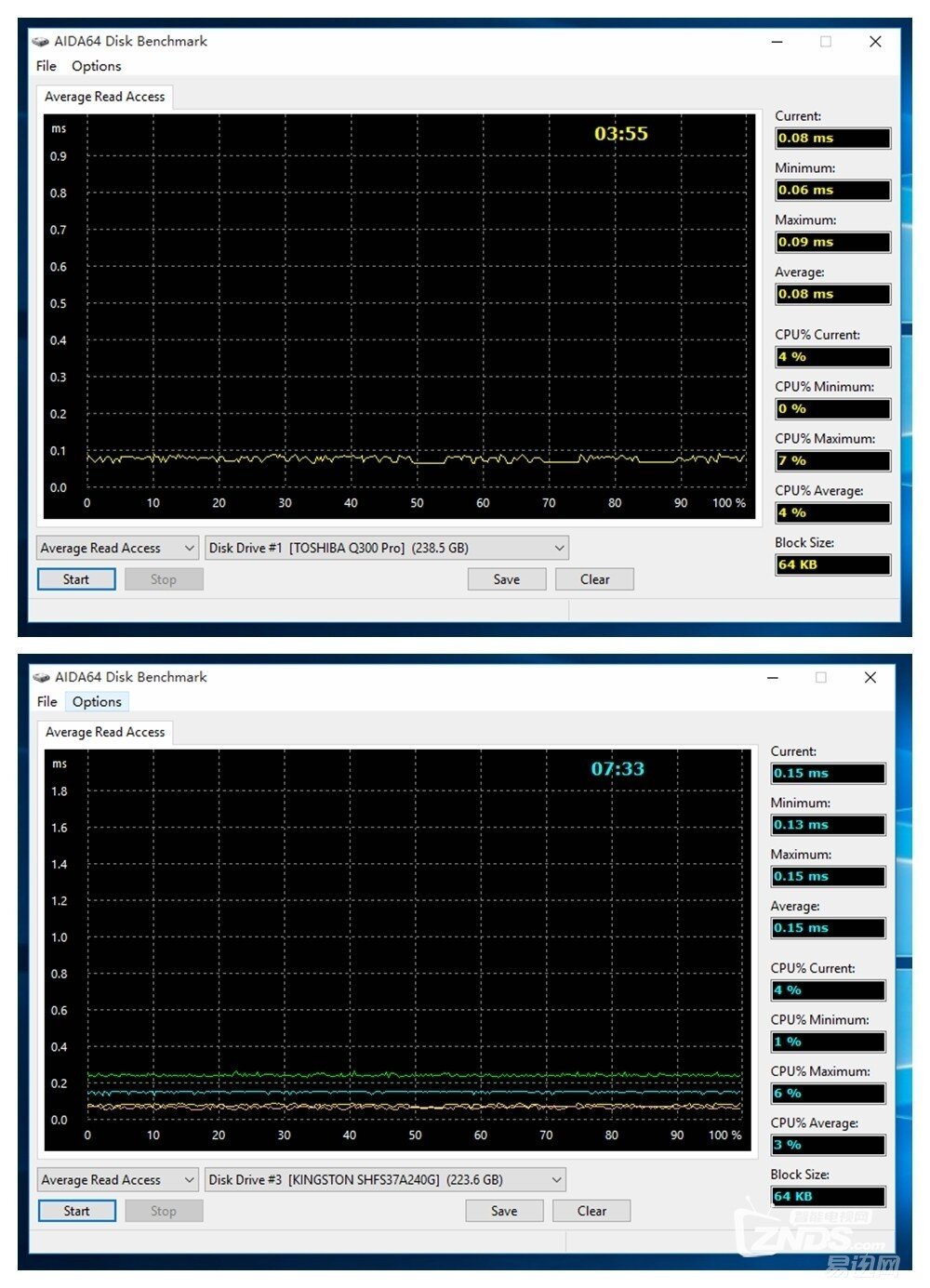Open File menu in top AIDA64 window
930x1288 pixels.
click(x=46, y=66)
